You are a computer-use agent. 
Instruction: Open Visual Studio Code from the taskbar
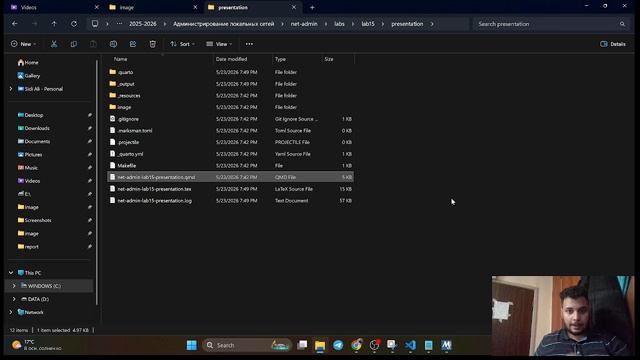pyautogui.click(x=410, y=345)
